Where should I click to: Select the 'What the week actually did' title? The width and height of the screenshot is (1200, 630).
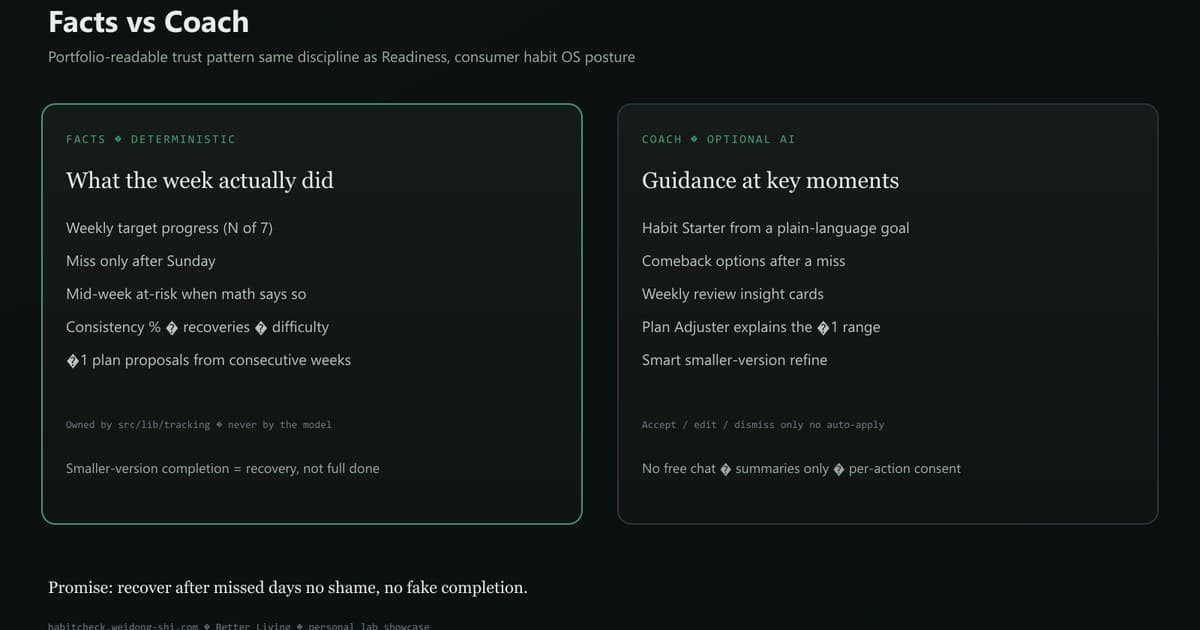click(x=200, y=181)
